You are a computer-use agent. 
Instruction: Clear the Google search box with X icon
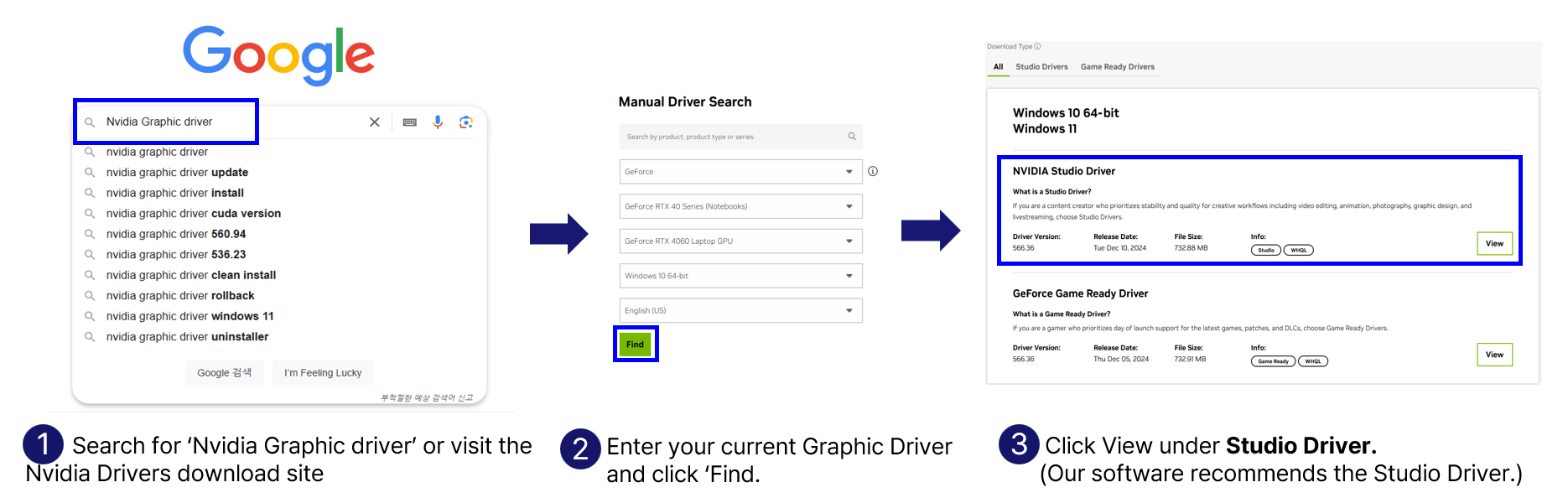(374, 122)
